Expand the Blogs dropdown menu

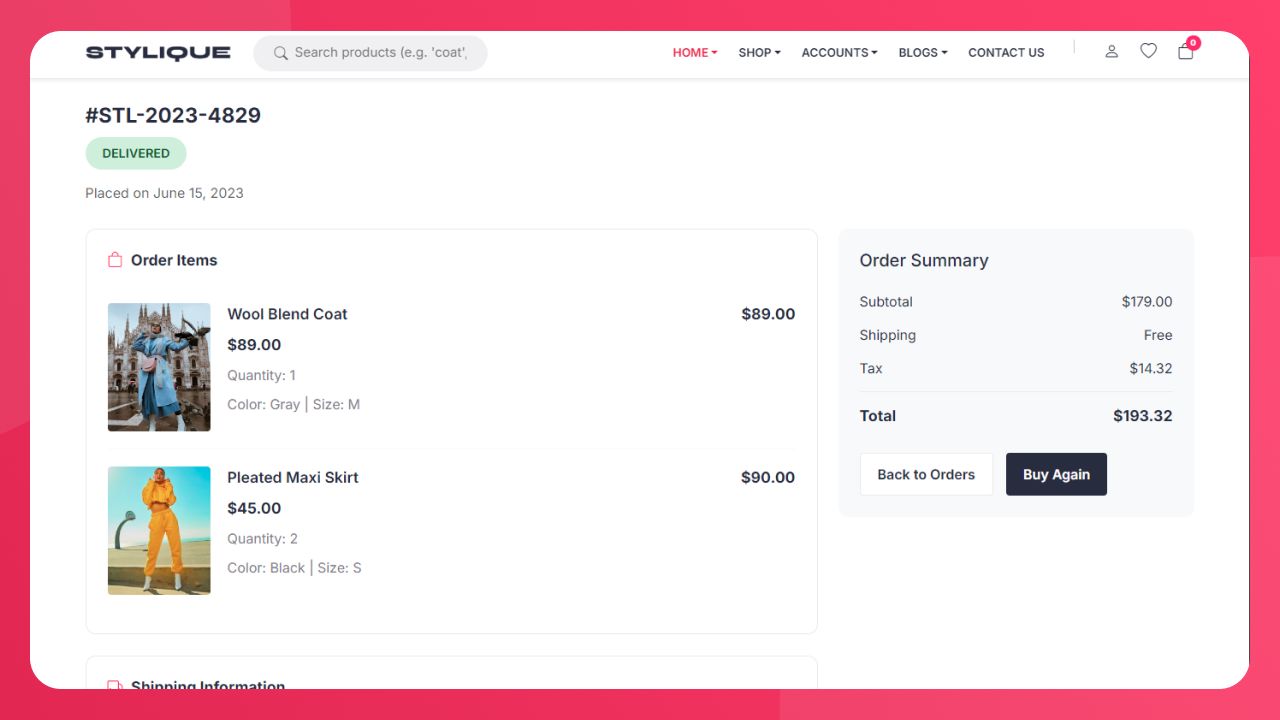pyautogui.click(x=922, y=53)
